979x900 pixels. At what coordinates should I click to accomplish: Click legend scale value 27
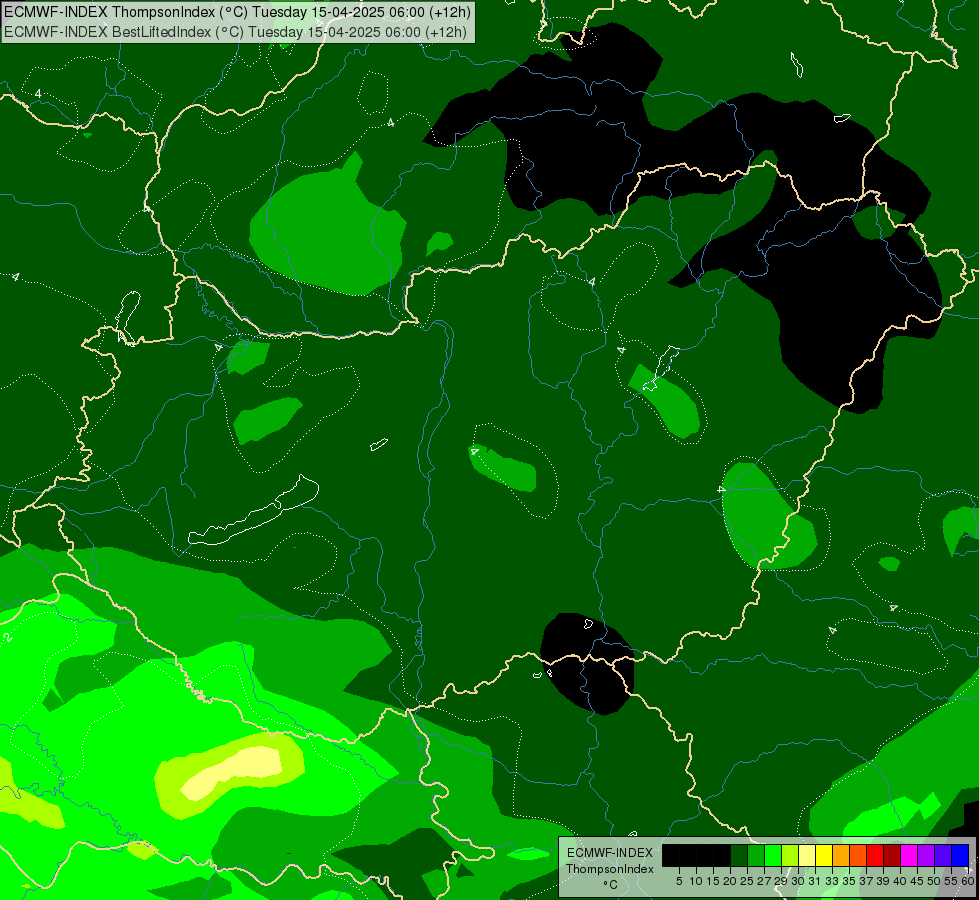click(764, 881)
